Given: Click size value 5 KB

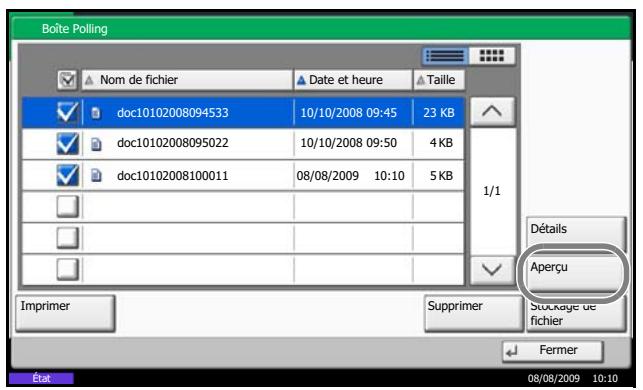Looking at the screenshot, I should point(441,176).
